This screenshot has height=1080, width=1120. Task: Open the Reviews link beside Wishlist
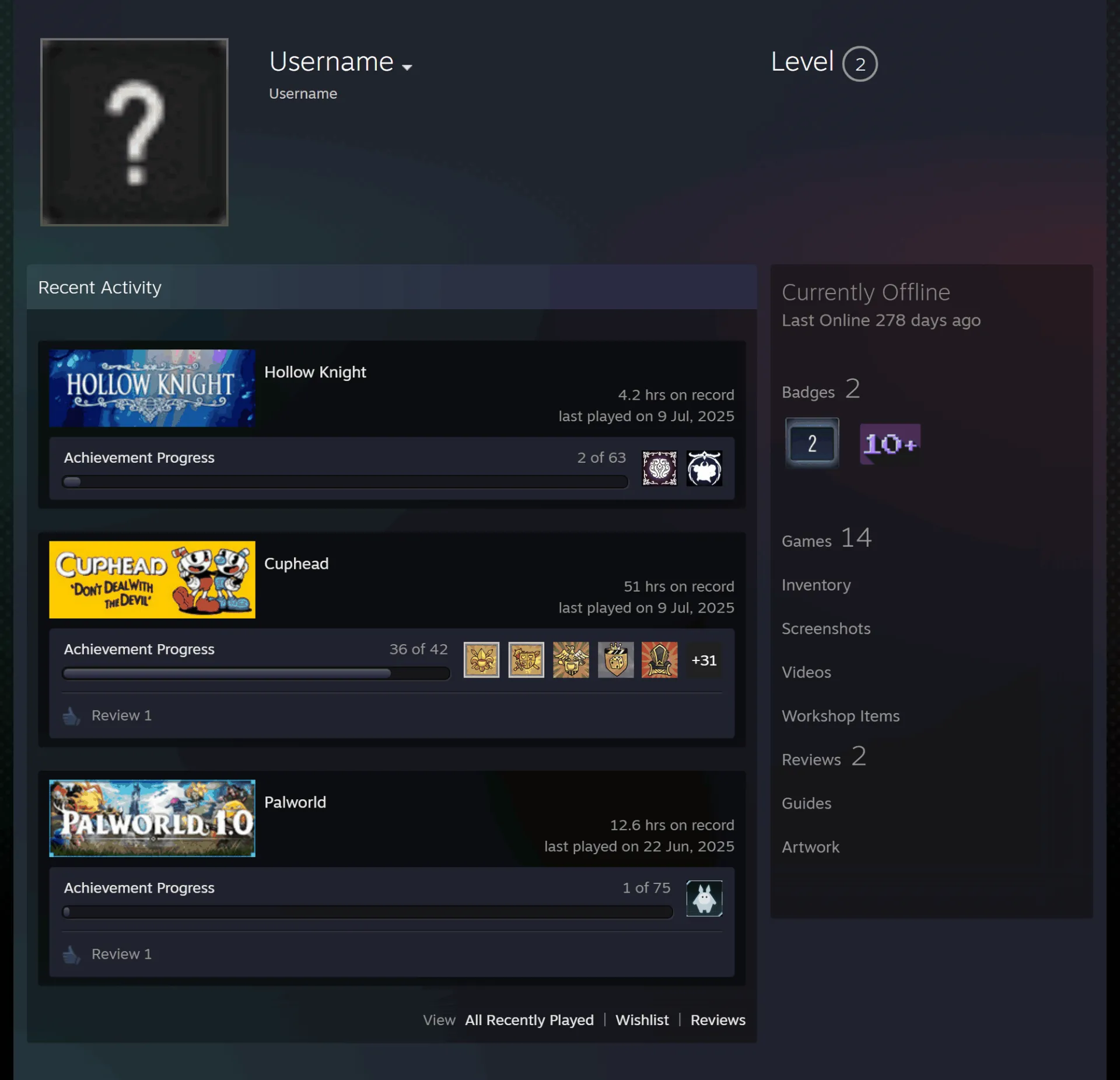tap(718, 1020)
